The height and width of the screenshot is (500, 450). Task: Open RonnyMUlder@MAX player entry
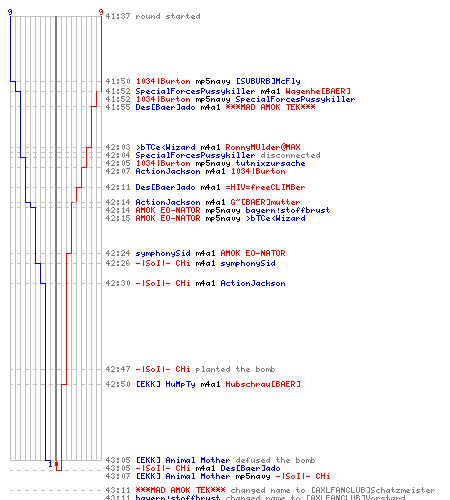point(263,147)
